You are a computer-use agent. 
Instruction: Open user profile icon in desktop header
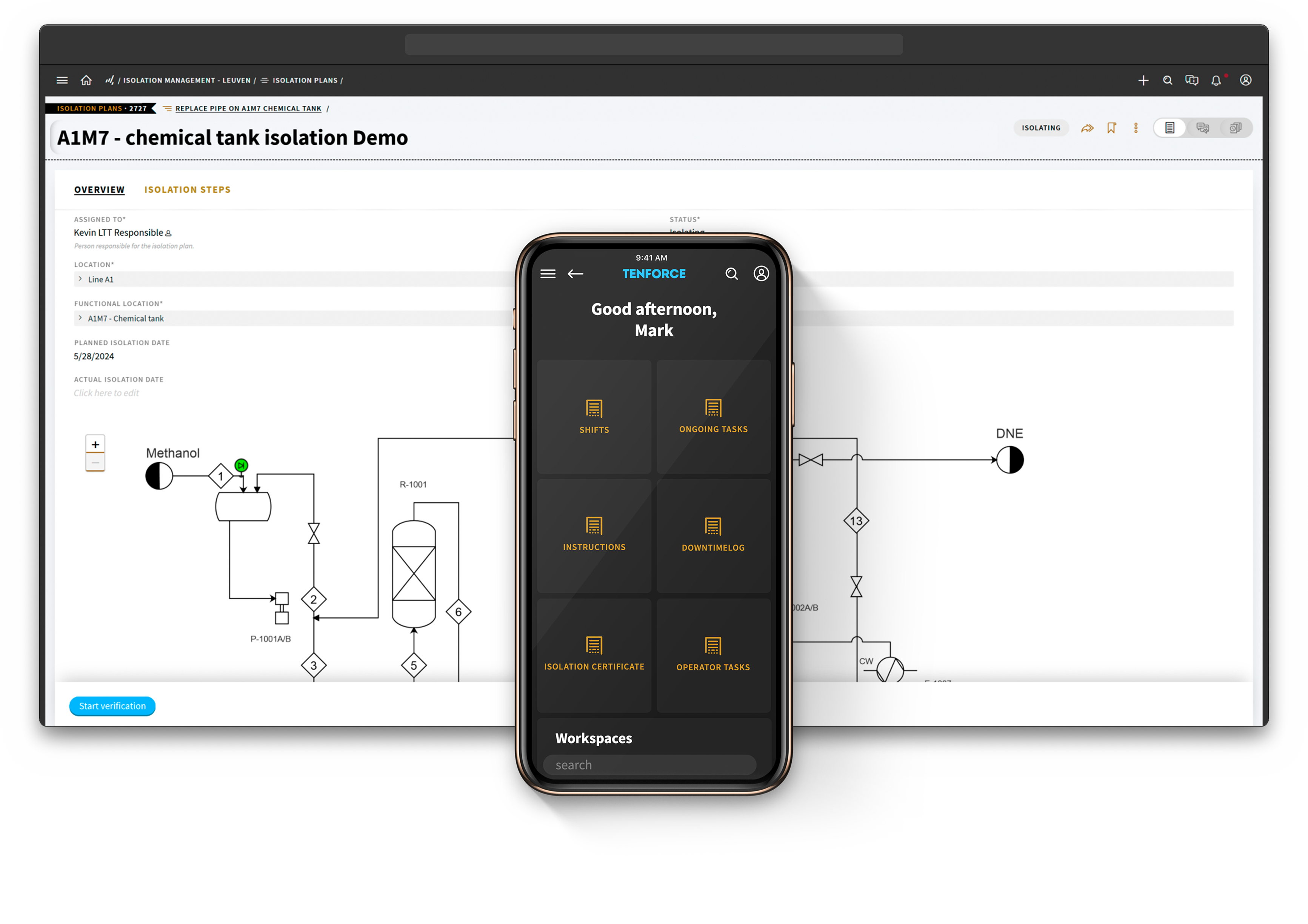coord(1246,80)
